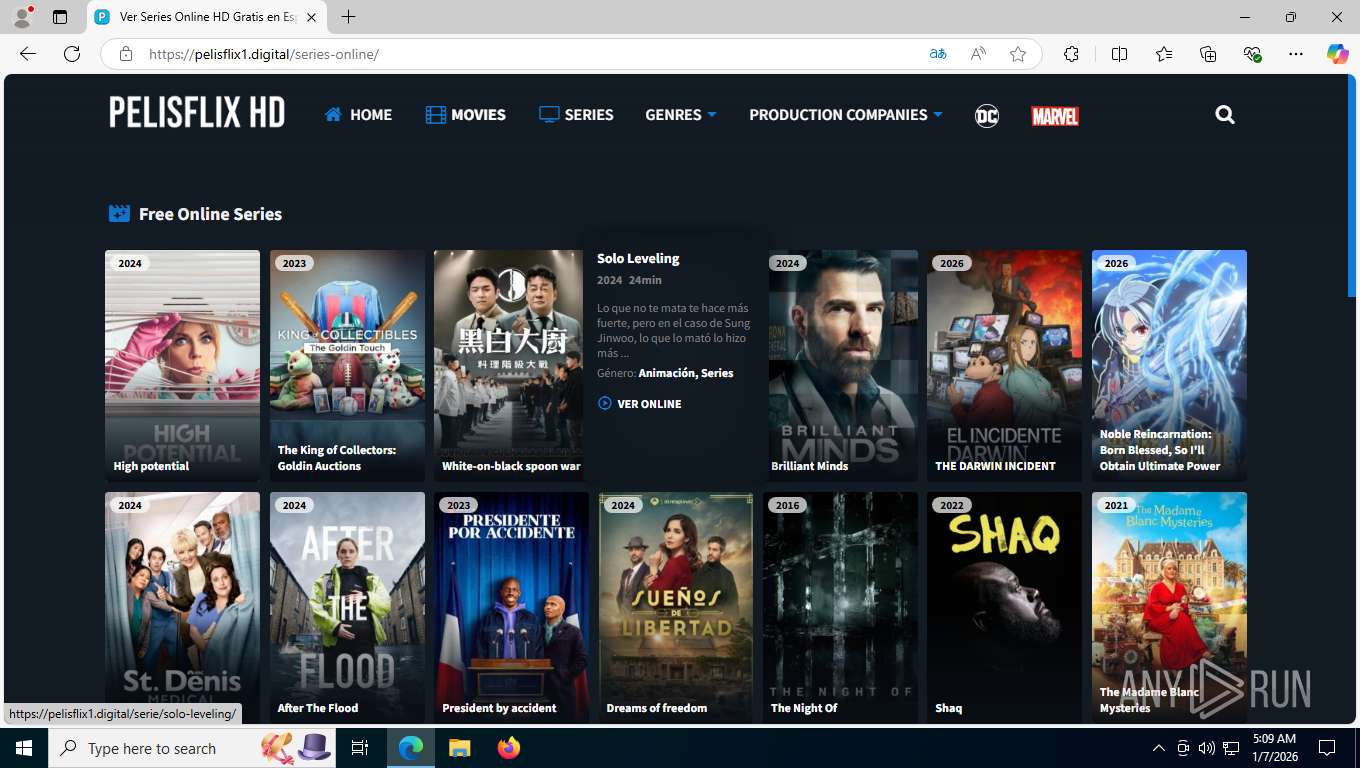Open the Series genre link
This screenshot has height=768, width=1360.
717,373
